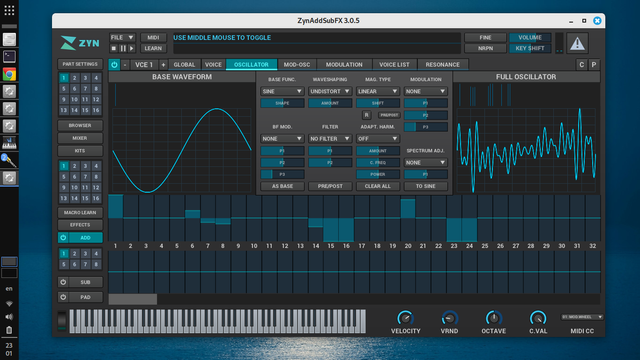Screen dimensions: 640x360
Task: Click the minus button before VCE 1
Action: point(125,64)
